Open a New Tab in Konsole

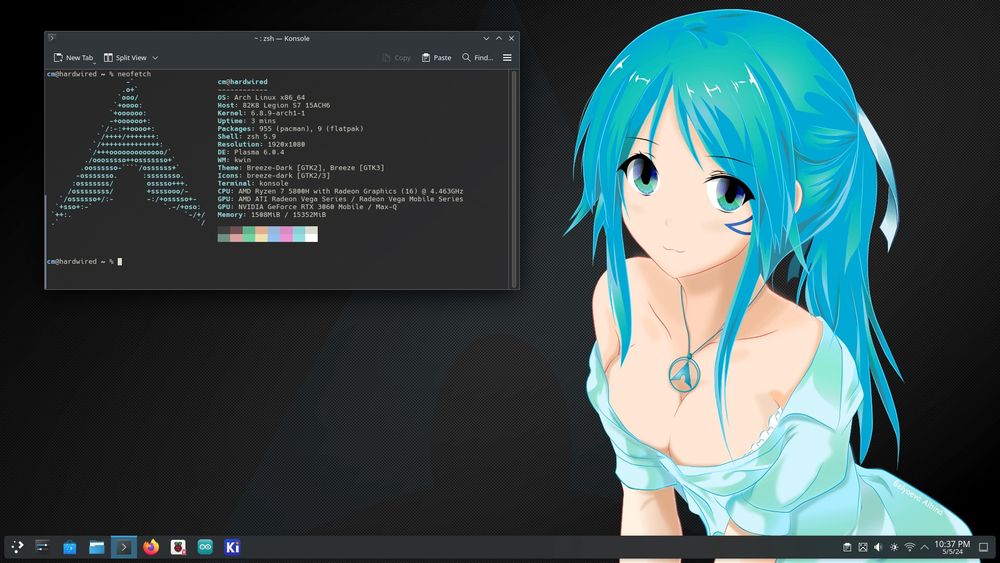73,57
